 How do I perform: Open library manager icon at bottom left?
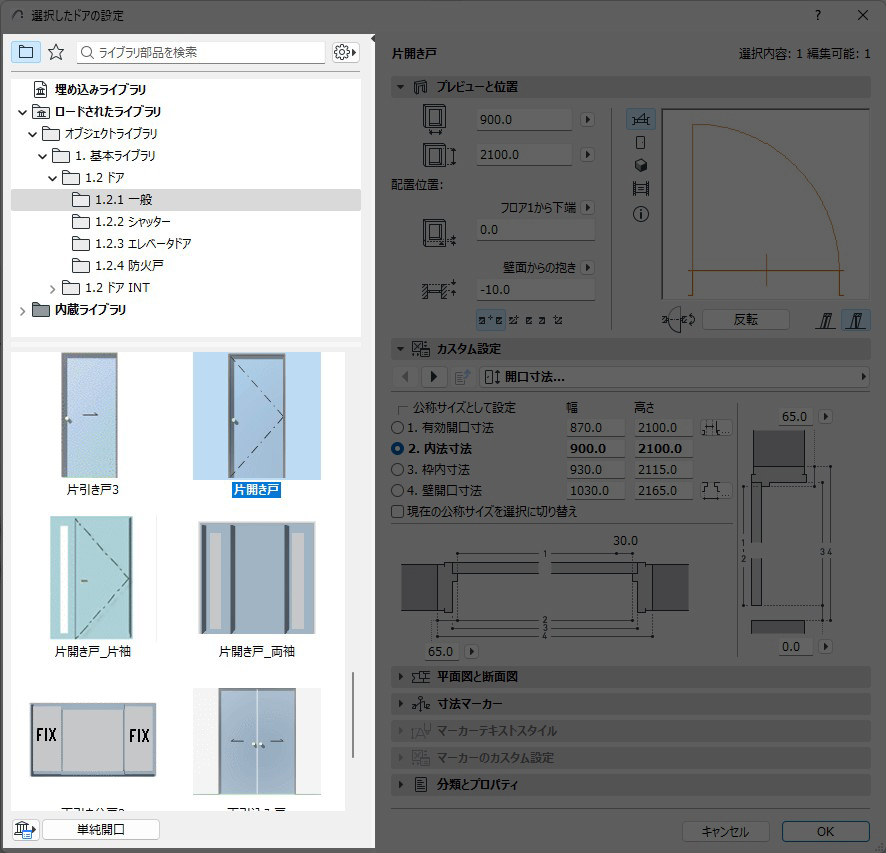tap(24, 829)
